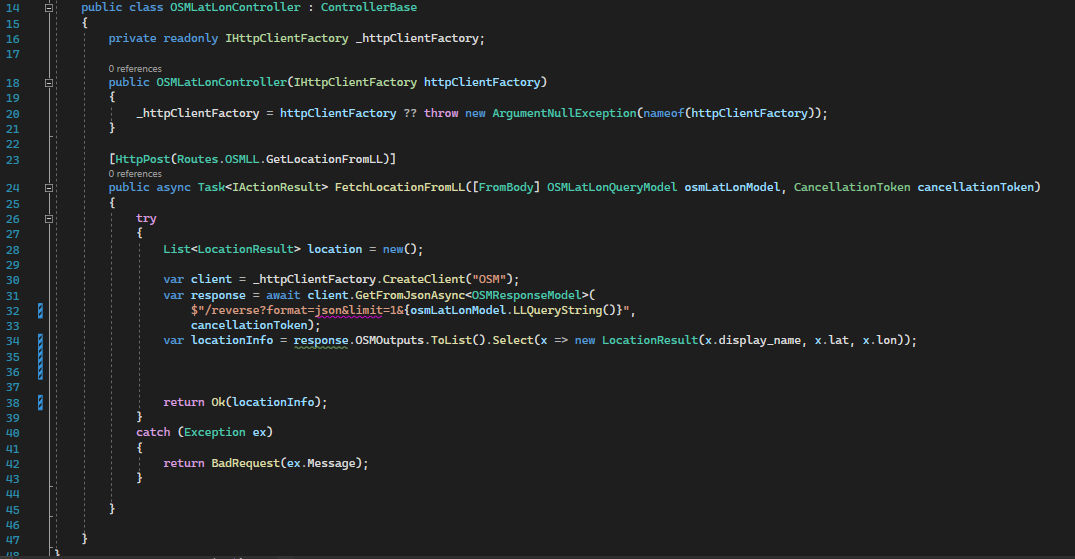Click the location variable on line 28
Viewport: 1075px width, 559px height.
coord(335,249)
